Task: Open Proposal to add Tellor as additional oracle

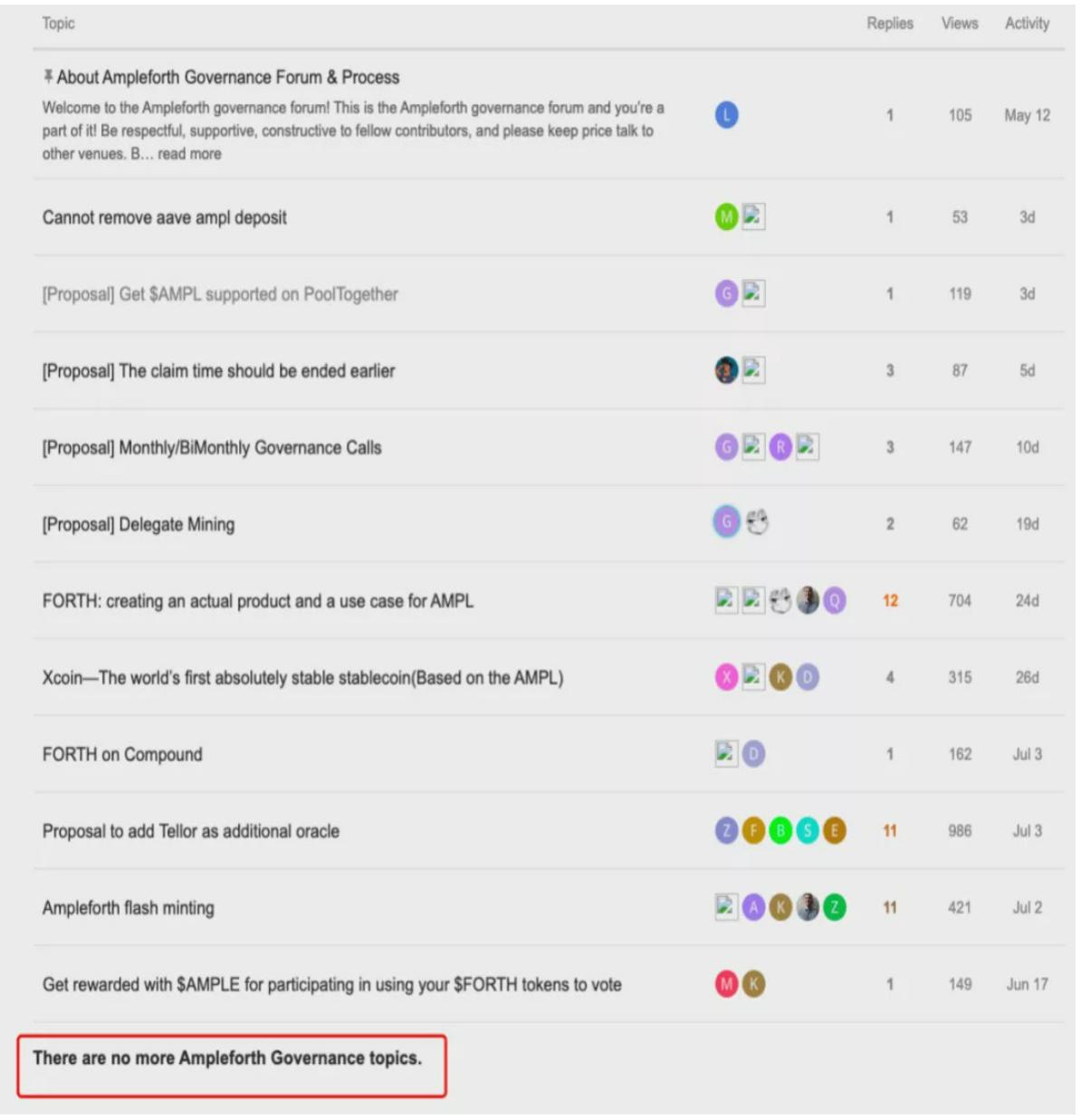Action: pyautogui.click(x=191, y=831)
